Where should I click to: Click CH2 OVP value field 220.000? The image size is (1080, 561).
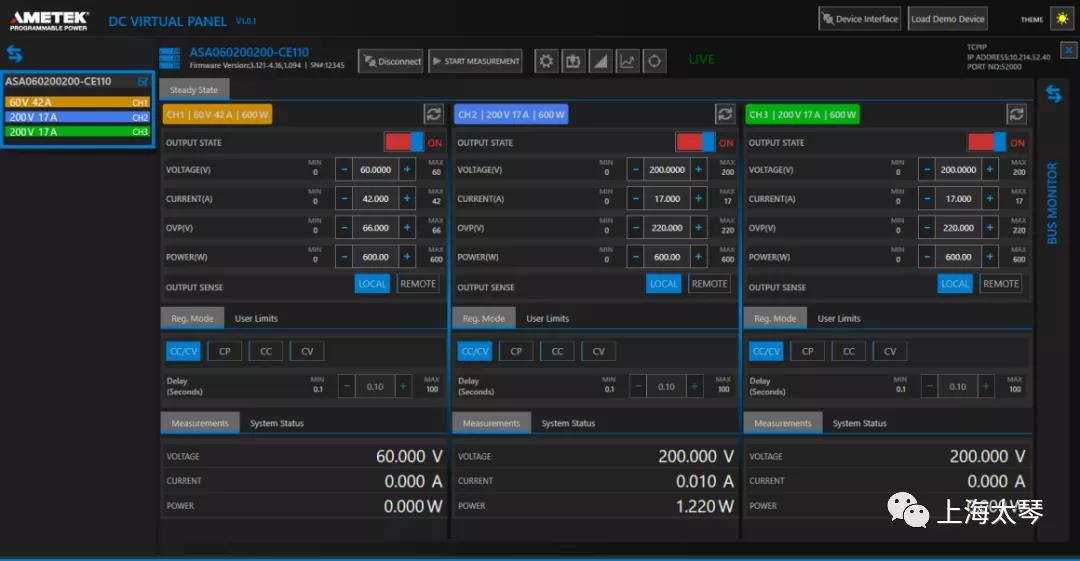pyautogui.click(x=667, y=227)
